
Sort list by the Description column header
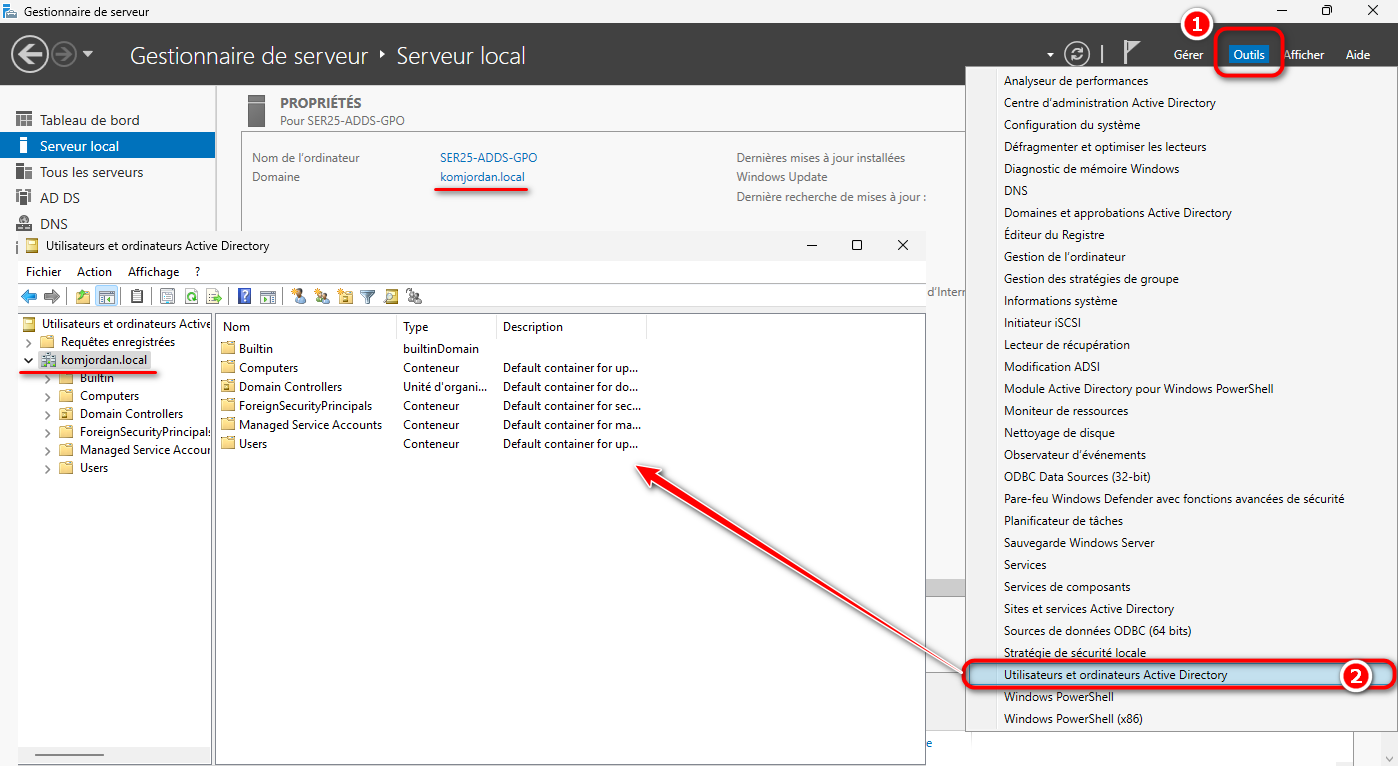tap(572, 327)
